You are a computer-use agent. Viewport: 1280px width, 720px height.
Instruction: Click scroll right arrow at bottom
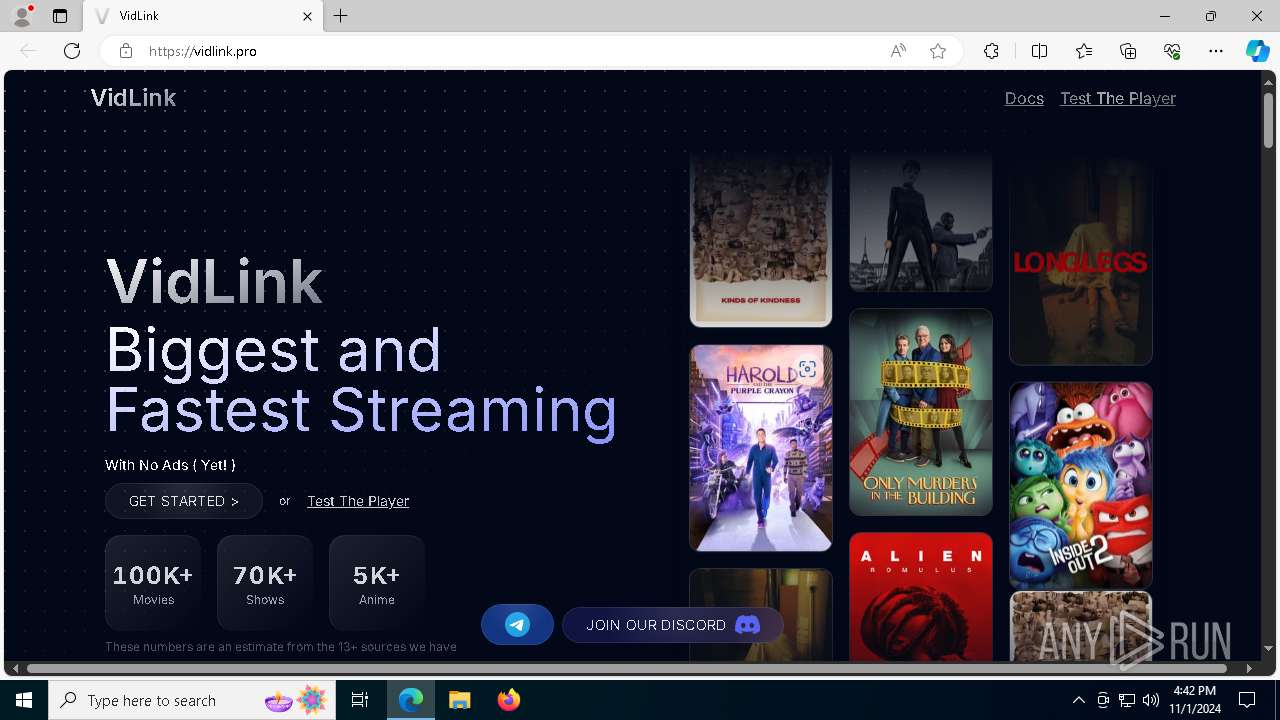tap(1249, 668)
